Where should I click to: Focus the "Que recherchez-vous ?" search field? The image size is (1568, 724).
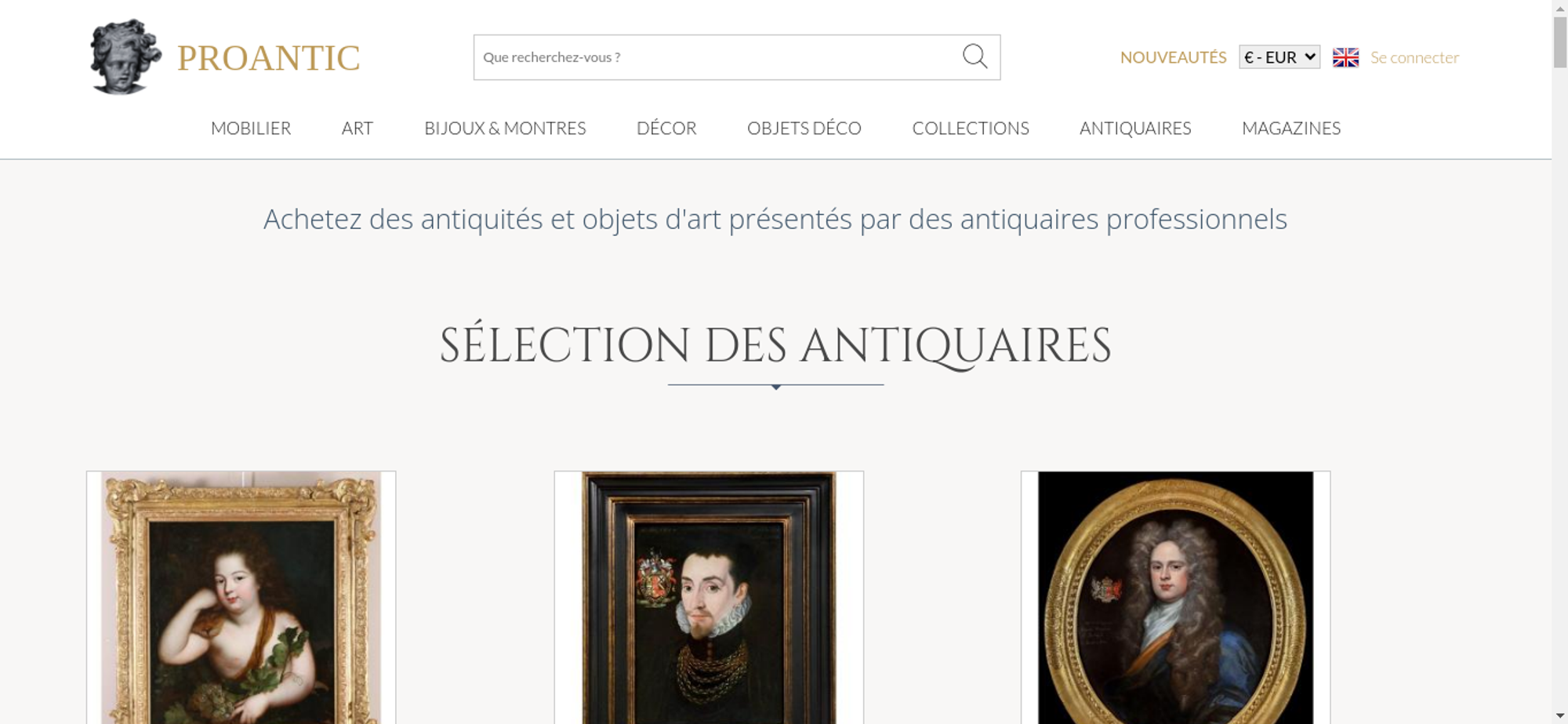pos(717,57)
